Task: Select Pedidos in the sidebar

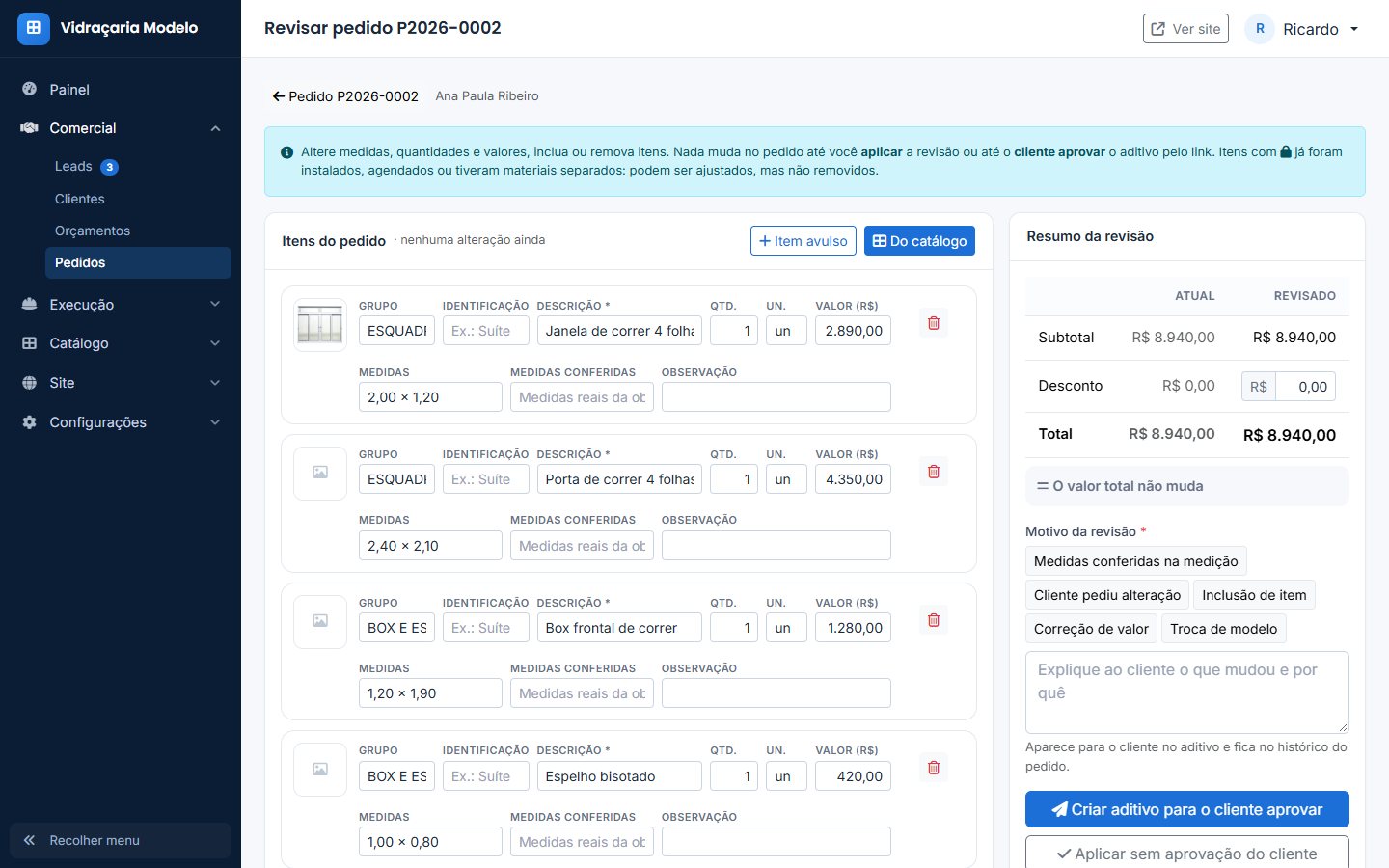Action: (x=138, y=262)
